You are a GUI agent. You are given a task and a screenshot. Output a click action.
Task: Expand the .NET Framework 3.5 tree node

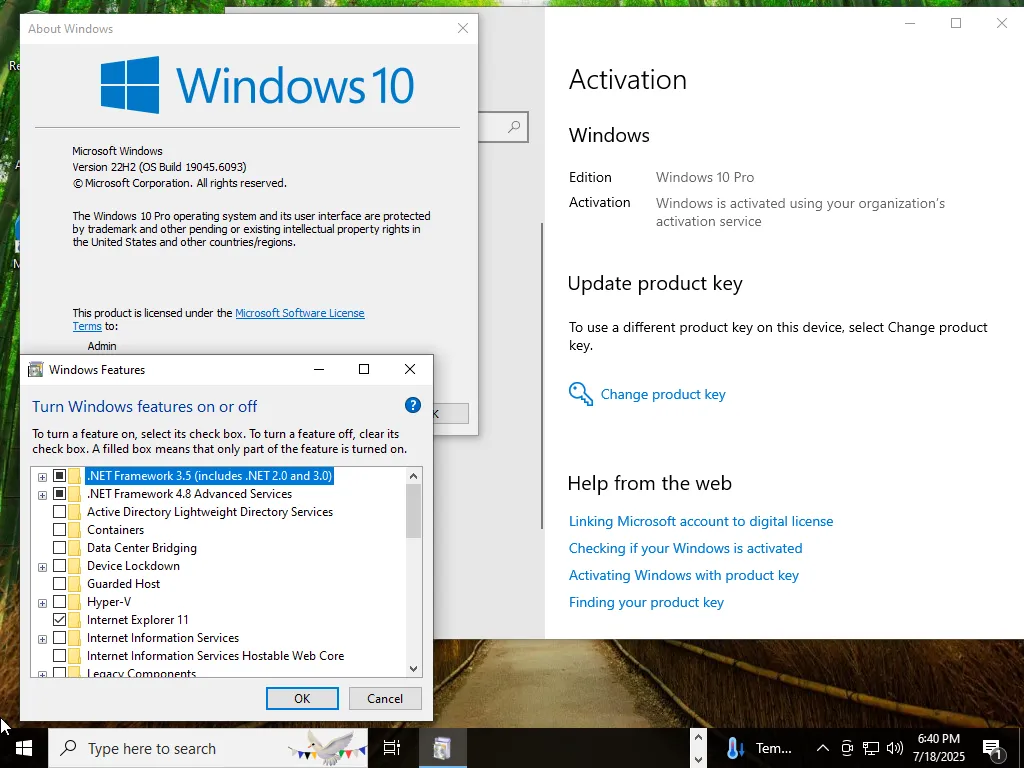pyautogui.click(x=42, y=477)
